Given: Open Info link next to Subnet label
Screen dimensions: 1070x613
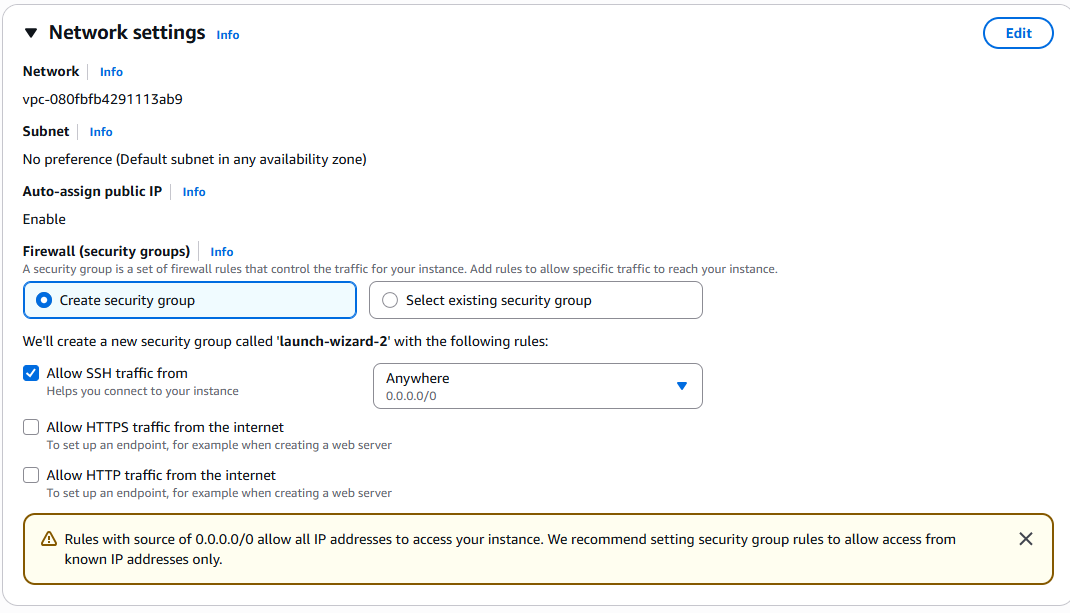Looking at the screenshot, I should coord(101,132).
